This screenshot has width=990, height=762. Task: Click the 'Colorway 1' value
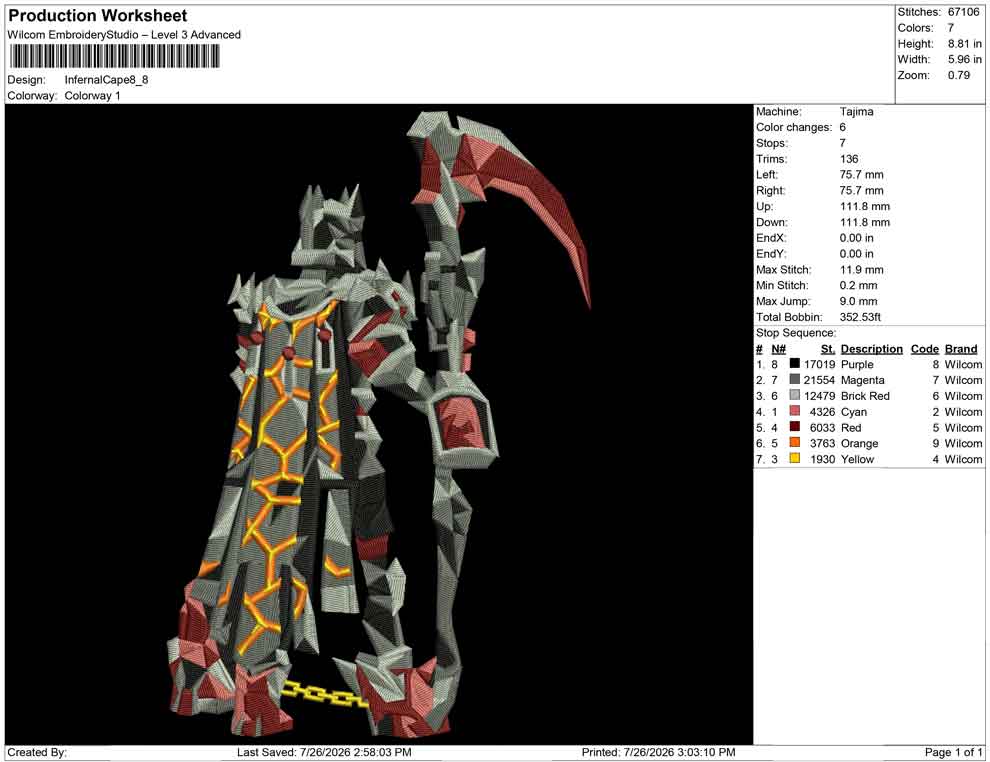[x=92, y=95]
